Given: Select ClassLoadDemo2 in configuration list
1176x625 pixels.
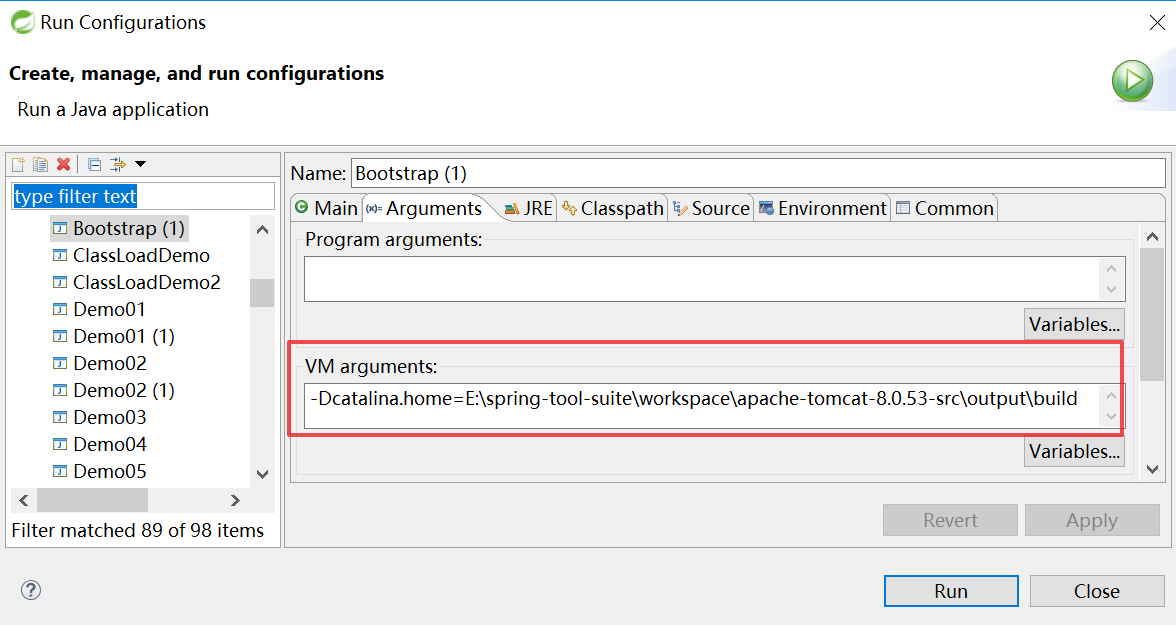Looking at the screenshot, I should click(146, 282).
